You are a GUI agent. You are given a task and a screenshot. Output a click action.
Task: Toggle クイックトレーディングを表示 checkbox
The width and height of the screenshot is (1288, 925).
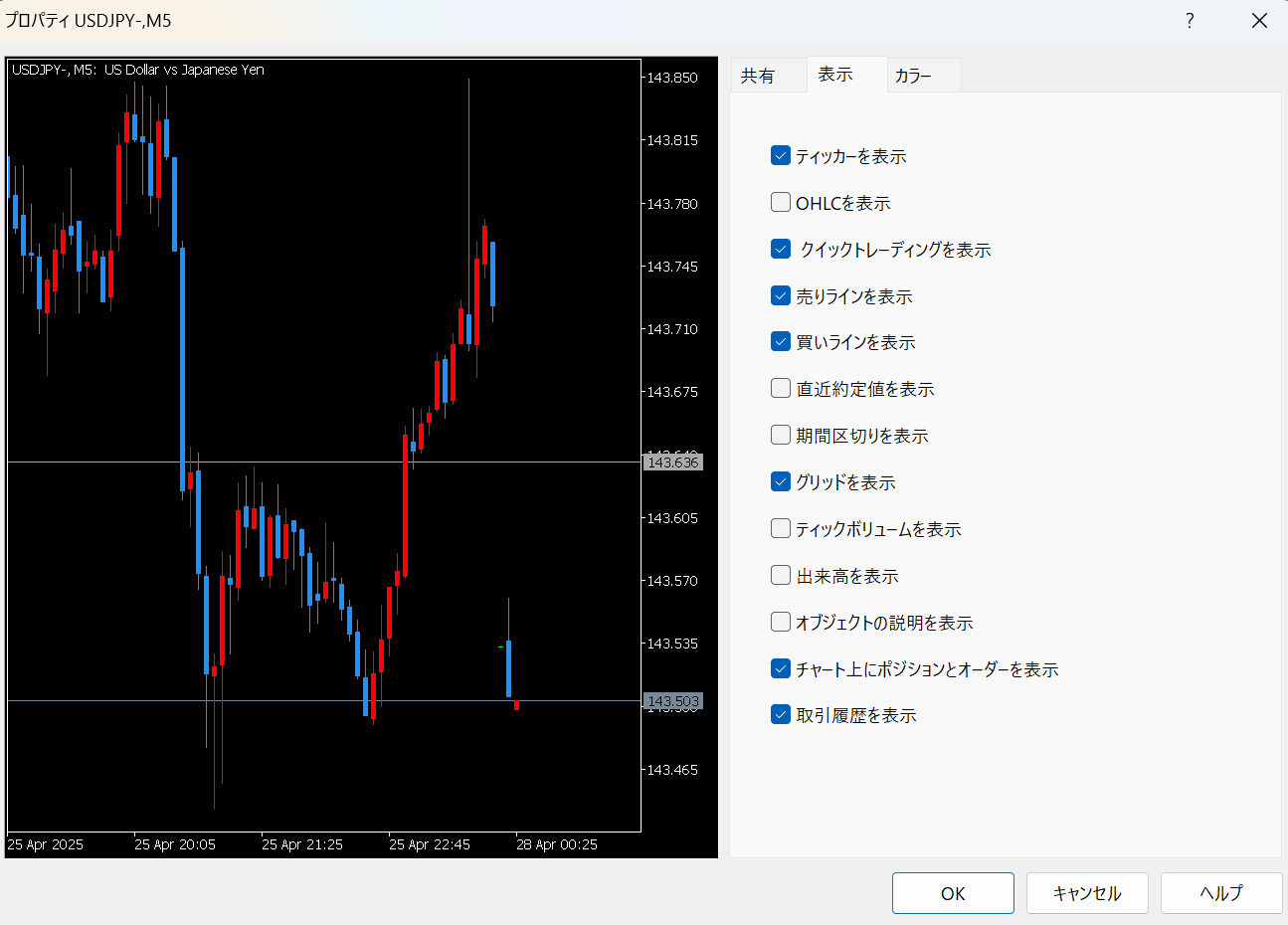click(781, 250)
